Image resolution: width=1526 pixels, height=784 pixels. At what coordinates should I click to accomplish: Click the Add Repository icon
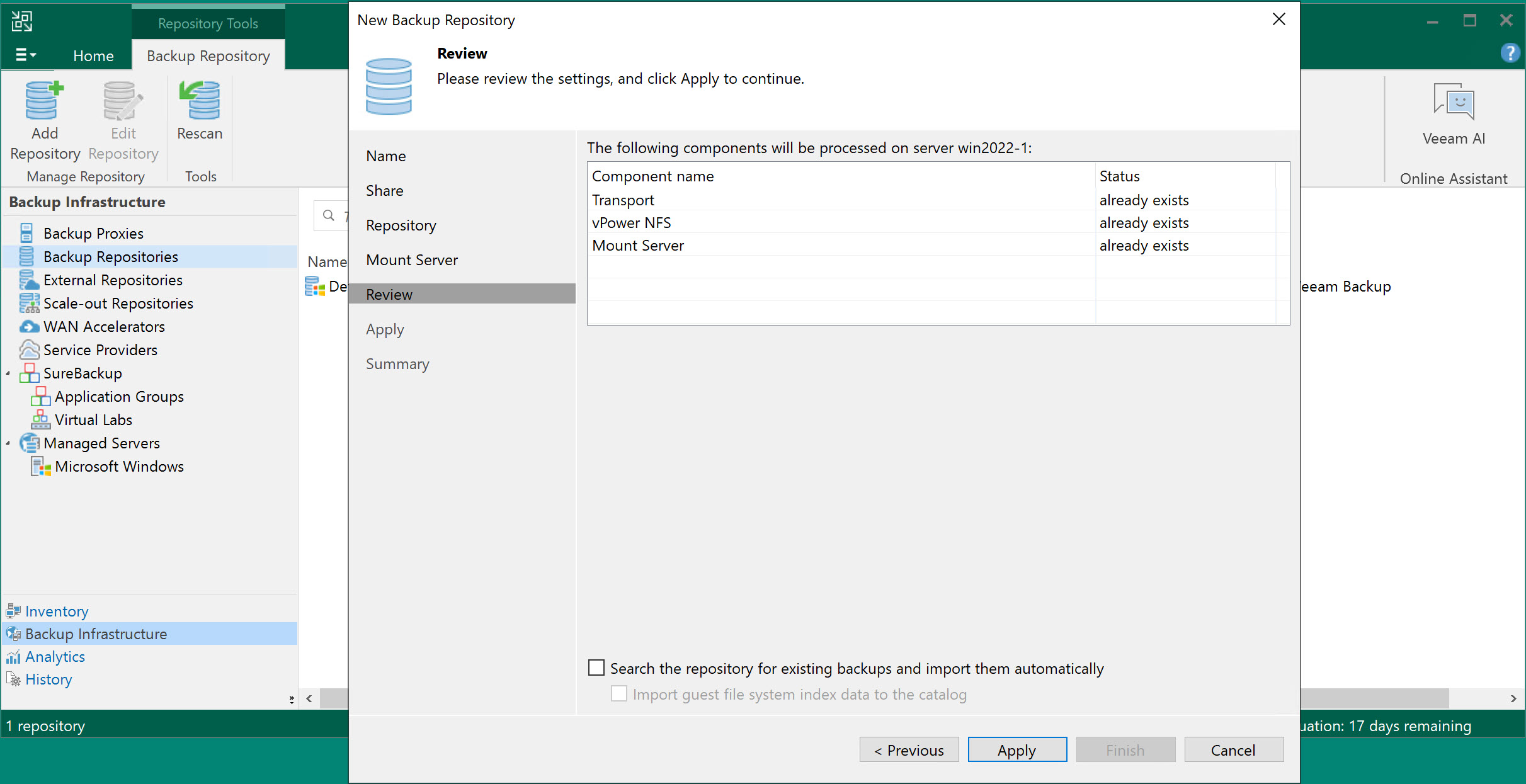(x=44, y=101)
